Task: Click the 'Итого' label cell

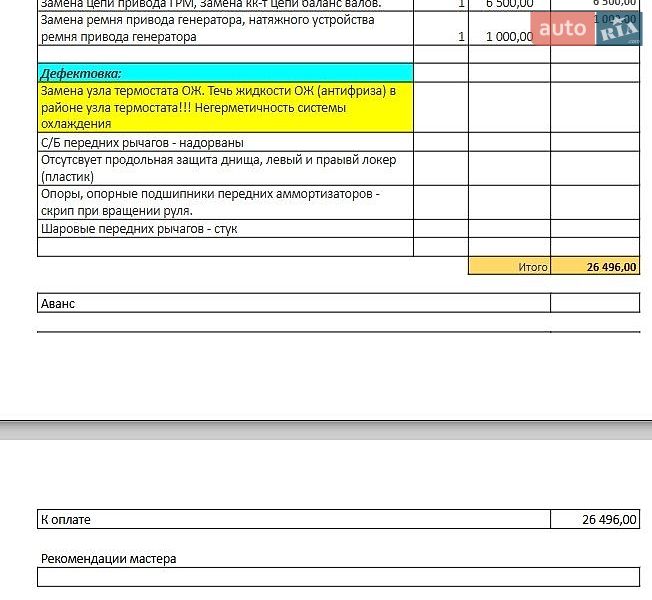Action: pos(509,267)
